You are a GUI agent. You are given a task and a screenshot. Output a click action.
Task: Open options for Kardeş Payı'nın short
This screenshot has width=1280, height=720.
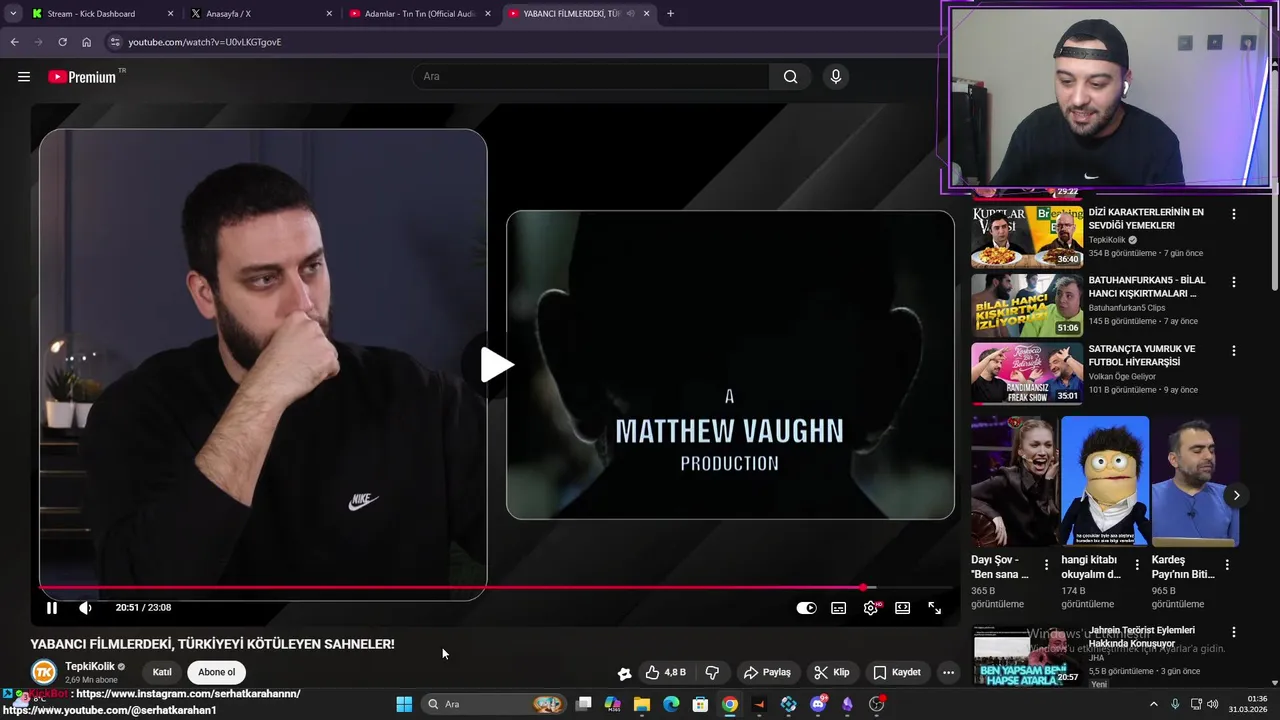click(x=1227, y=565)
